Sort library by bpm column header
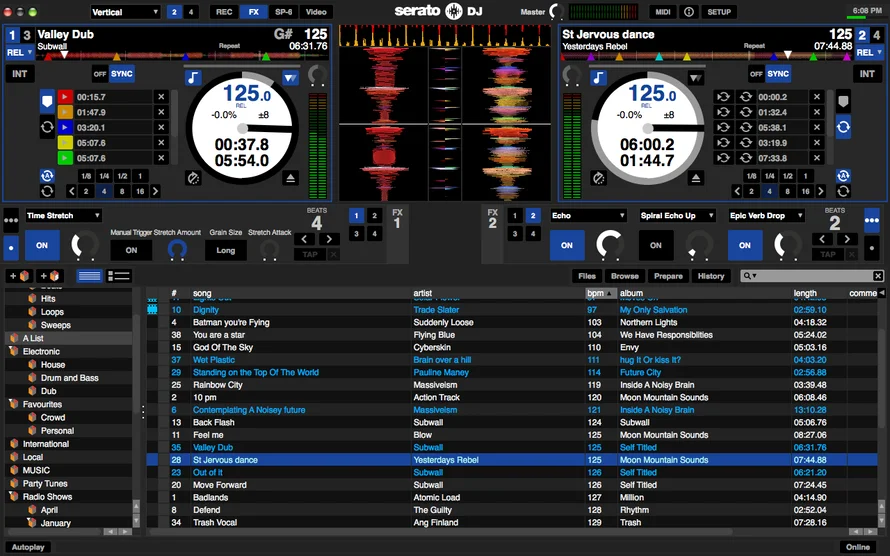Viewport: 890px width, 556px height. coord(600,293)
